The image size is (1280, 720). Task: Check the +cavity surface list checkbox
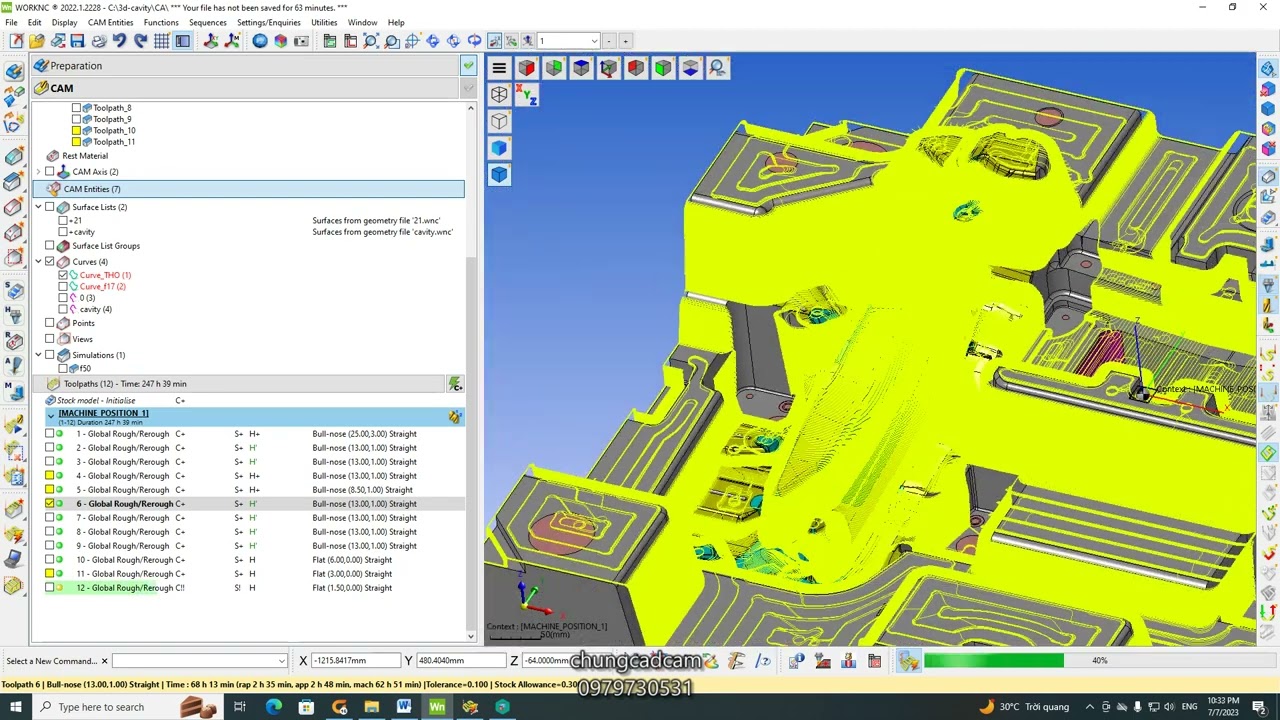(x=63, y=232)
